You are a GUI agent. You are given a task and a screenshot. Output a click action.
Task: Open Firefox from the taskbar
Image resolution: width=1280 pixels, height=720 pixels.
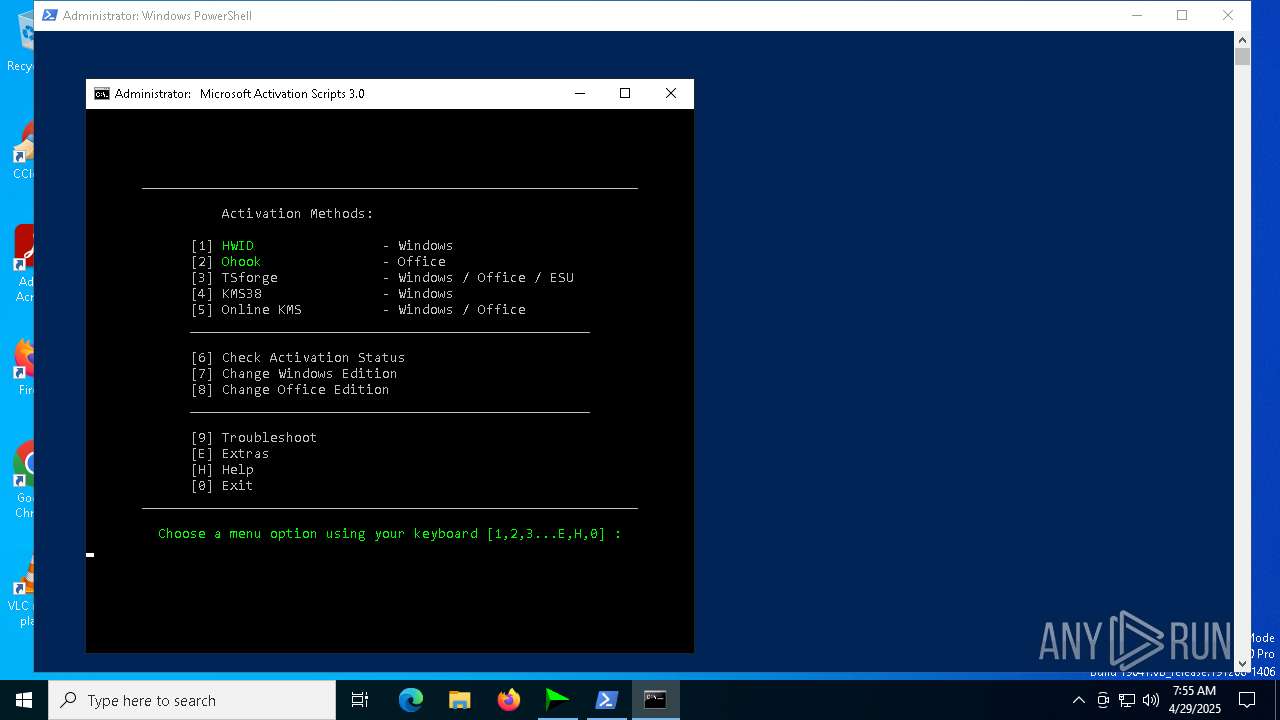[509, 700]
